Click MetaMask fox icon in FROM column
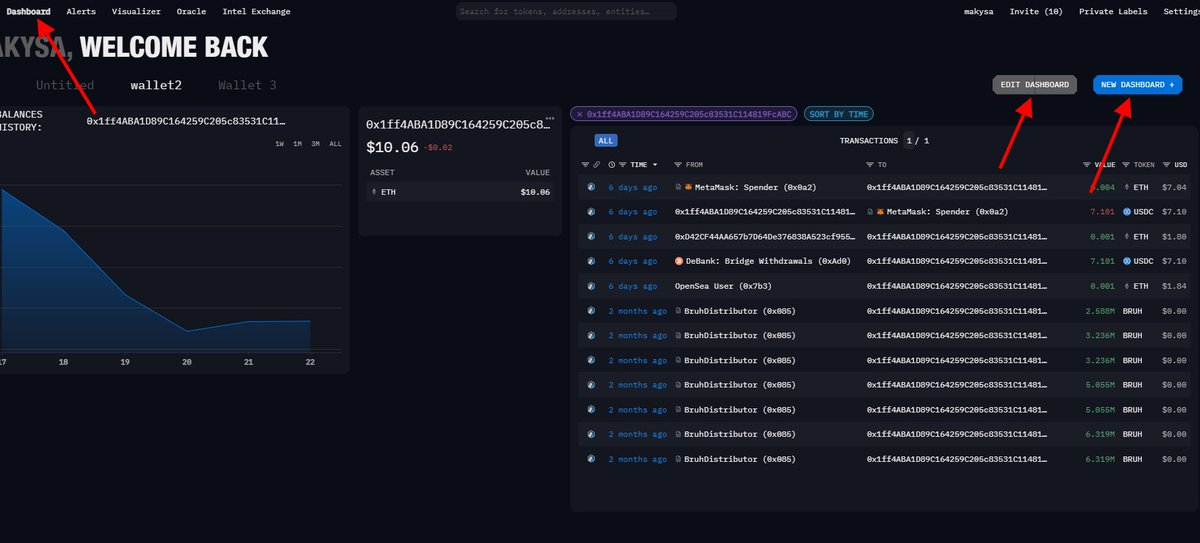 (688, 187)
